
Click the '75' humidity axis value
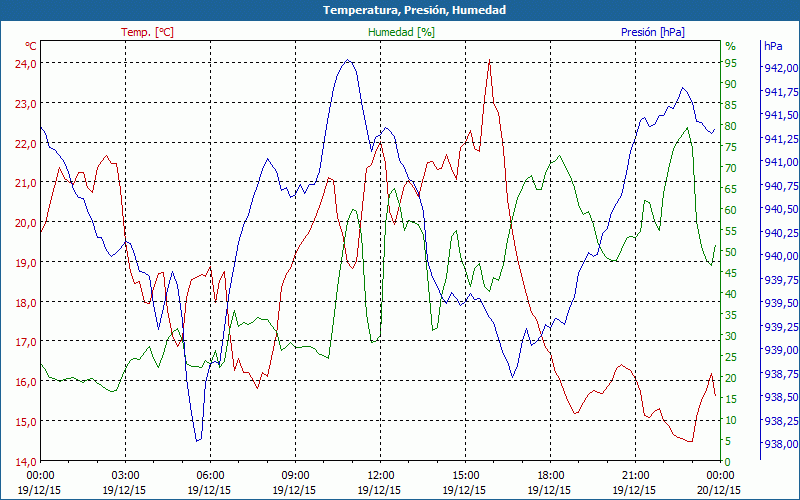click(x=731, y=147)
